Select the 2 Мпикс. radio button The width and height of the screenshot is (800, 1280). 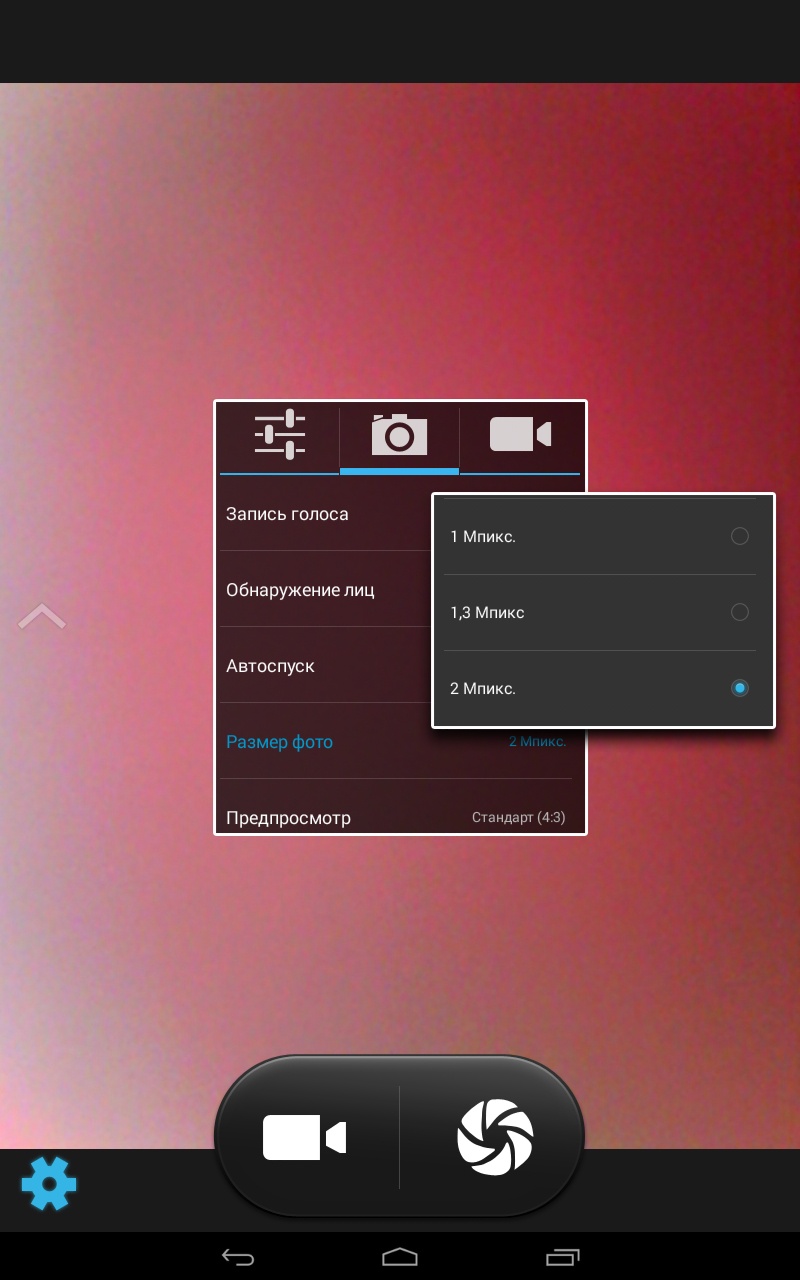pos(739,688)
